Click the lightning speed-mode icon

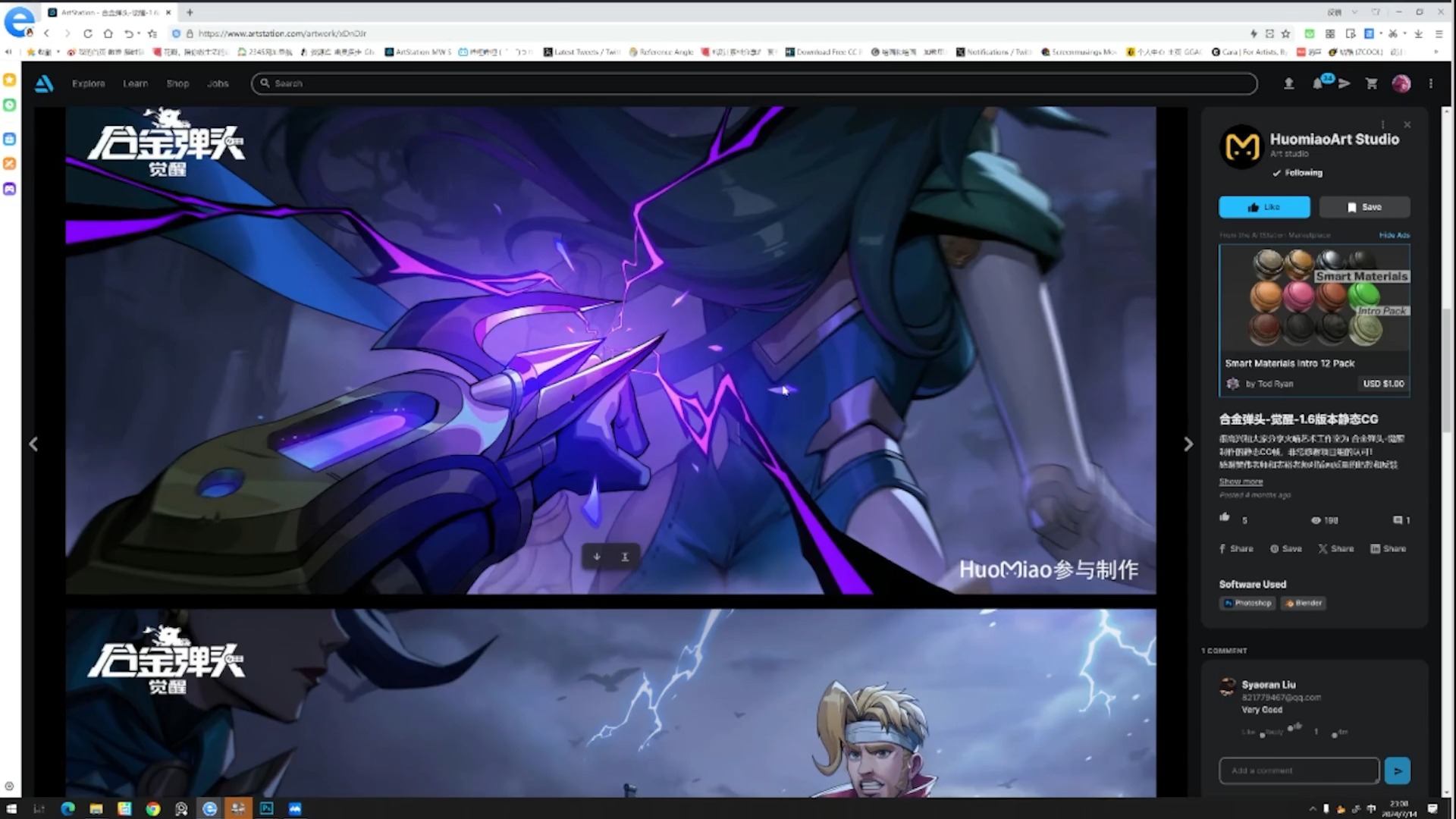[x=1254, y=33]
